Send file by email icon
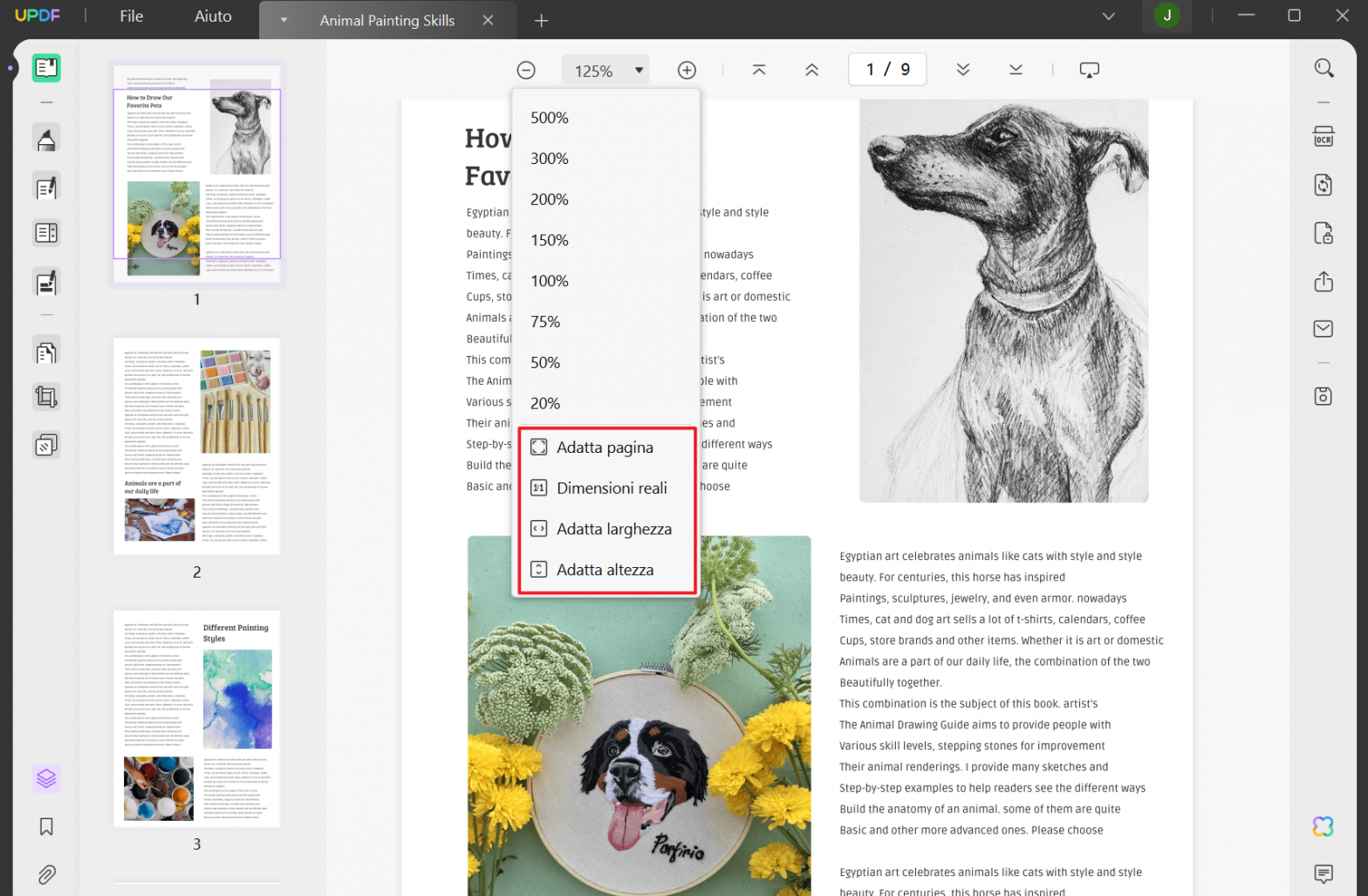Image resolution: width=1368 pixels, height=896 pixels. click(1324, 328)
